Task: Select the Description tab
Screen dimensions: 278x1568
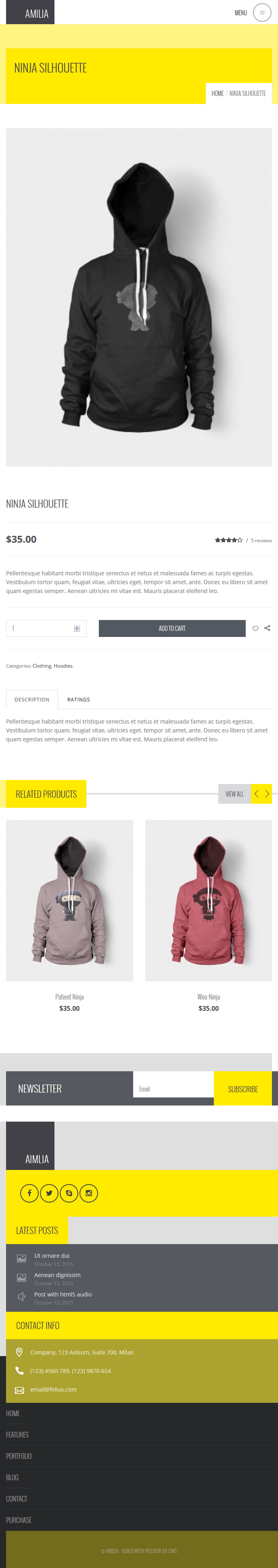Action: [x=32, y=699]
